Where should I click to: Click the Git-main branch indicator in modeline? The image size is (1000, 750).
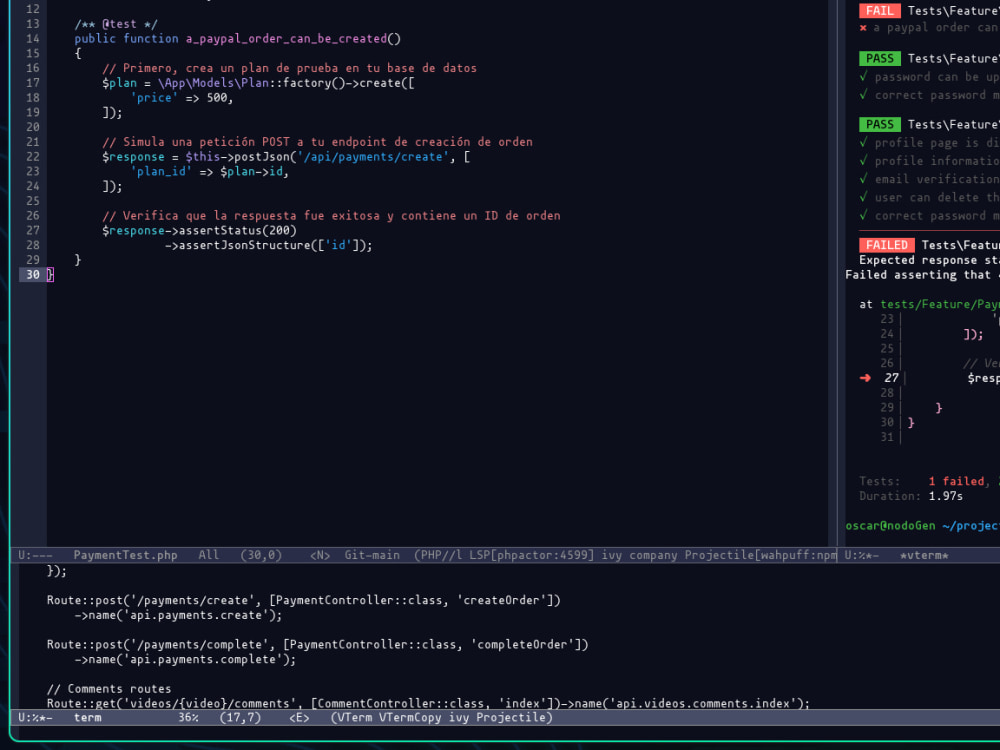tap(372, 555)
